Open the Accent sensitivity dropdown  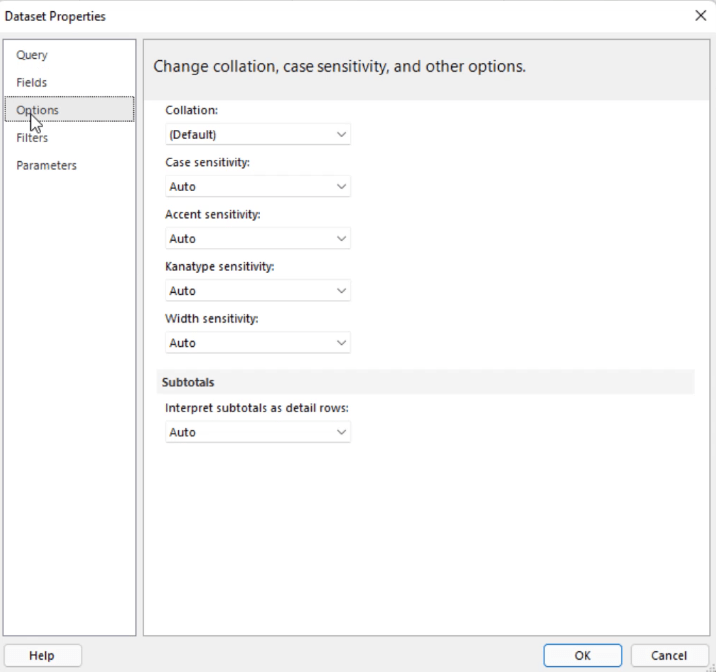(x=258, y=239)
